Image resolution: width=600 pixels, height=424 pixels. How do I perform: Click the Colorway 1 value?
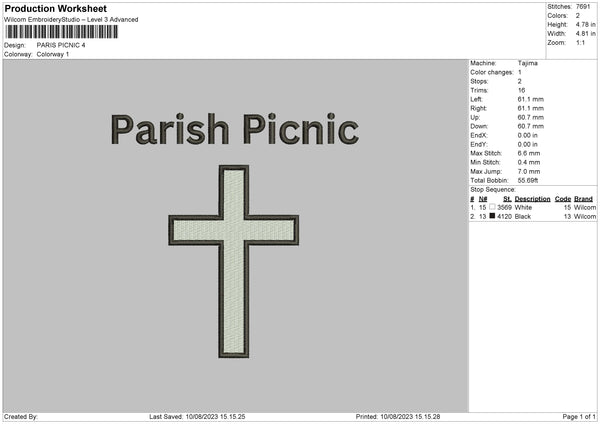pos(53,54)
